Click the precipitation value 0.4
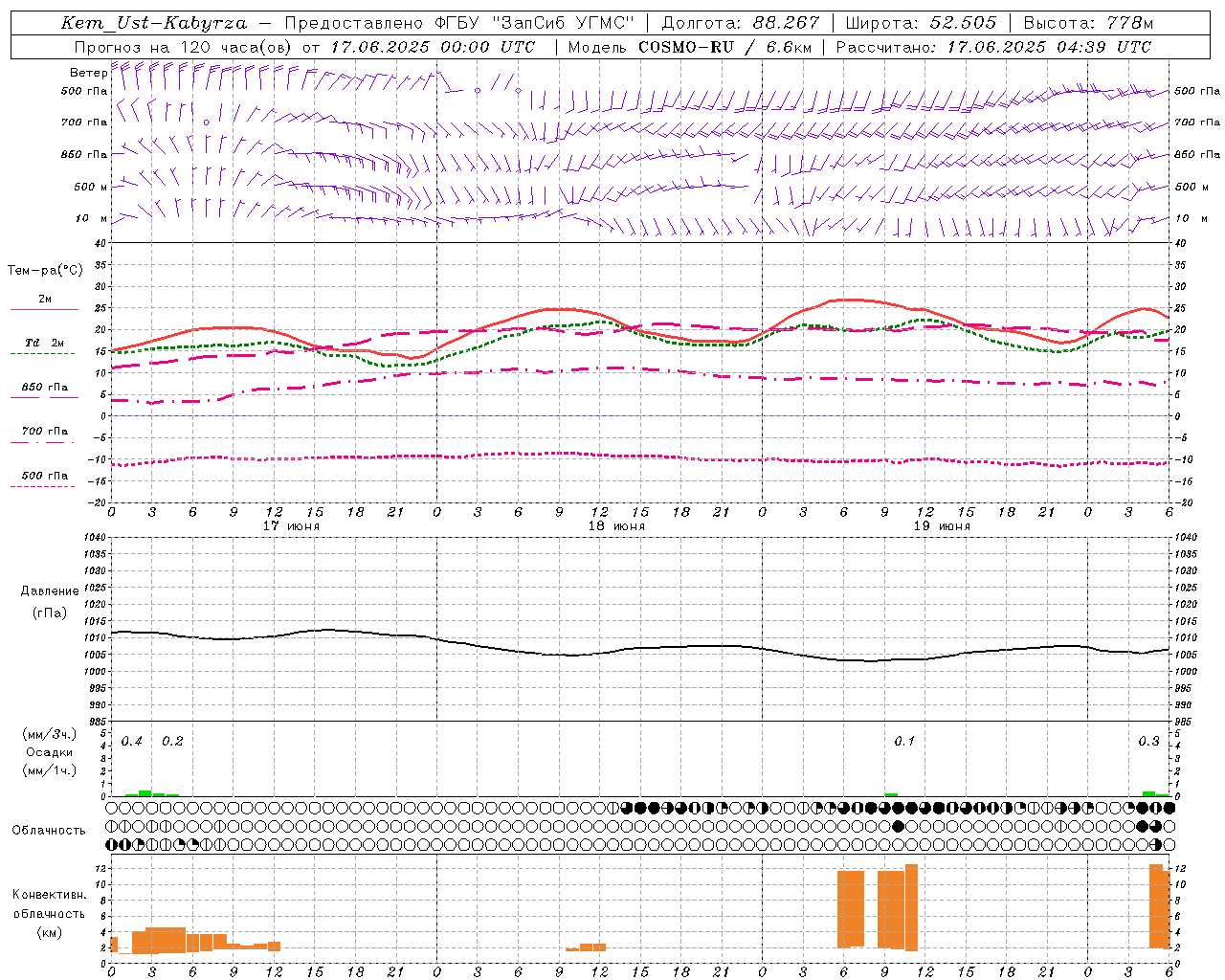The image size is (1225, 980). pos(132,742)
